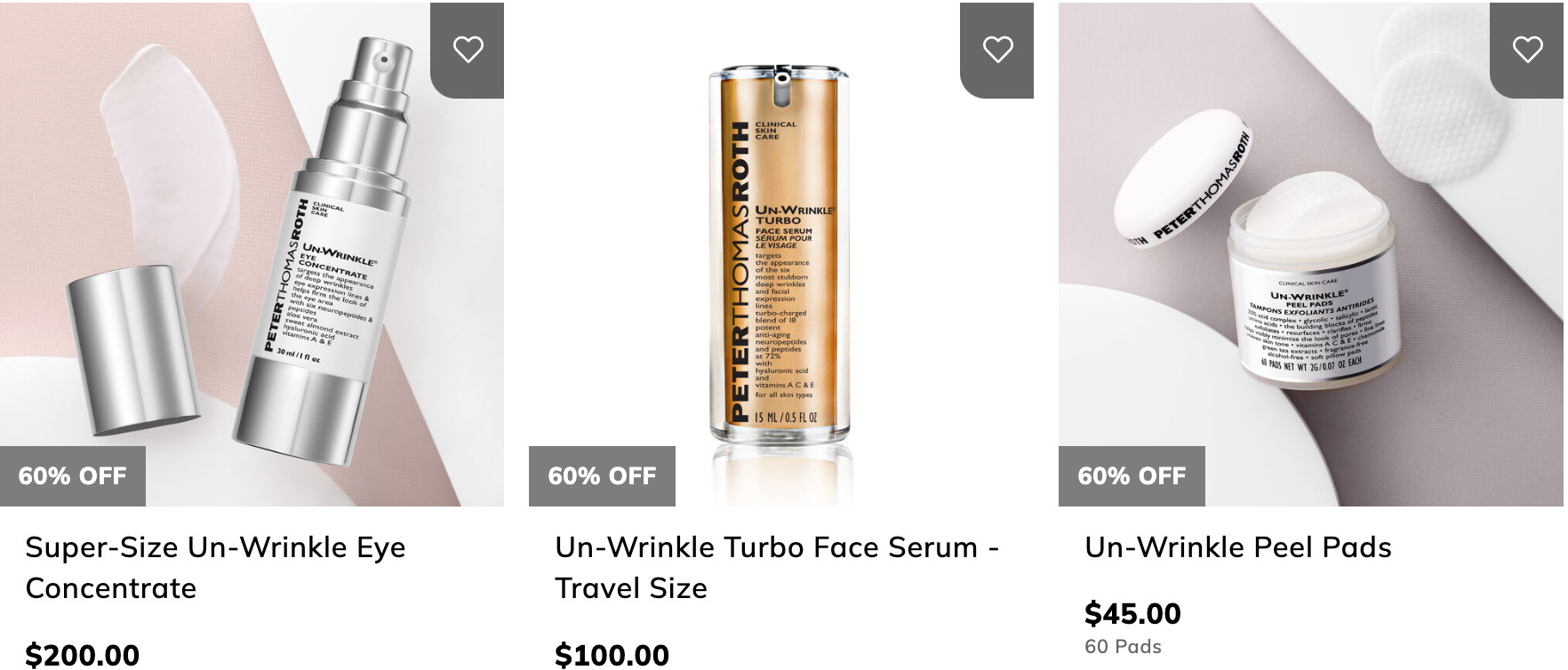Image resolution: width=1568 pixels, height=670 pixels.
Task: Add Un-Wrinkle Turbo Face Serum to wishlist
Action: (x=997, y=50)
